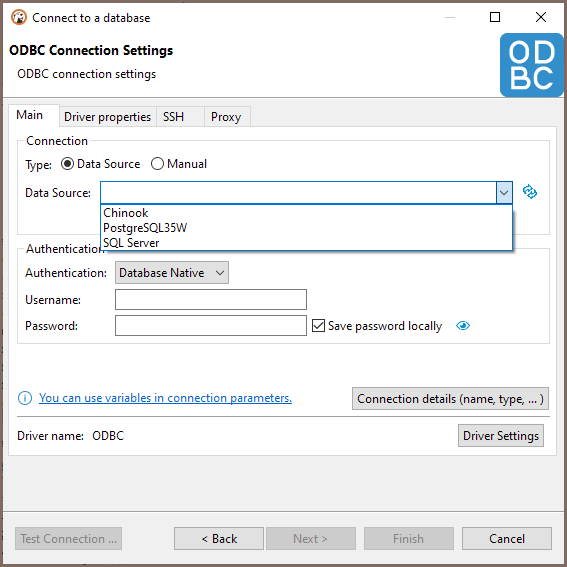Viewport: 567px width, 567px height.
Task: Click the Driver Settings button
Action: point(500,436)
